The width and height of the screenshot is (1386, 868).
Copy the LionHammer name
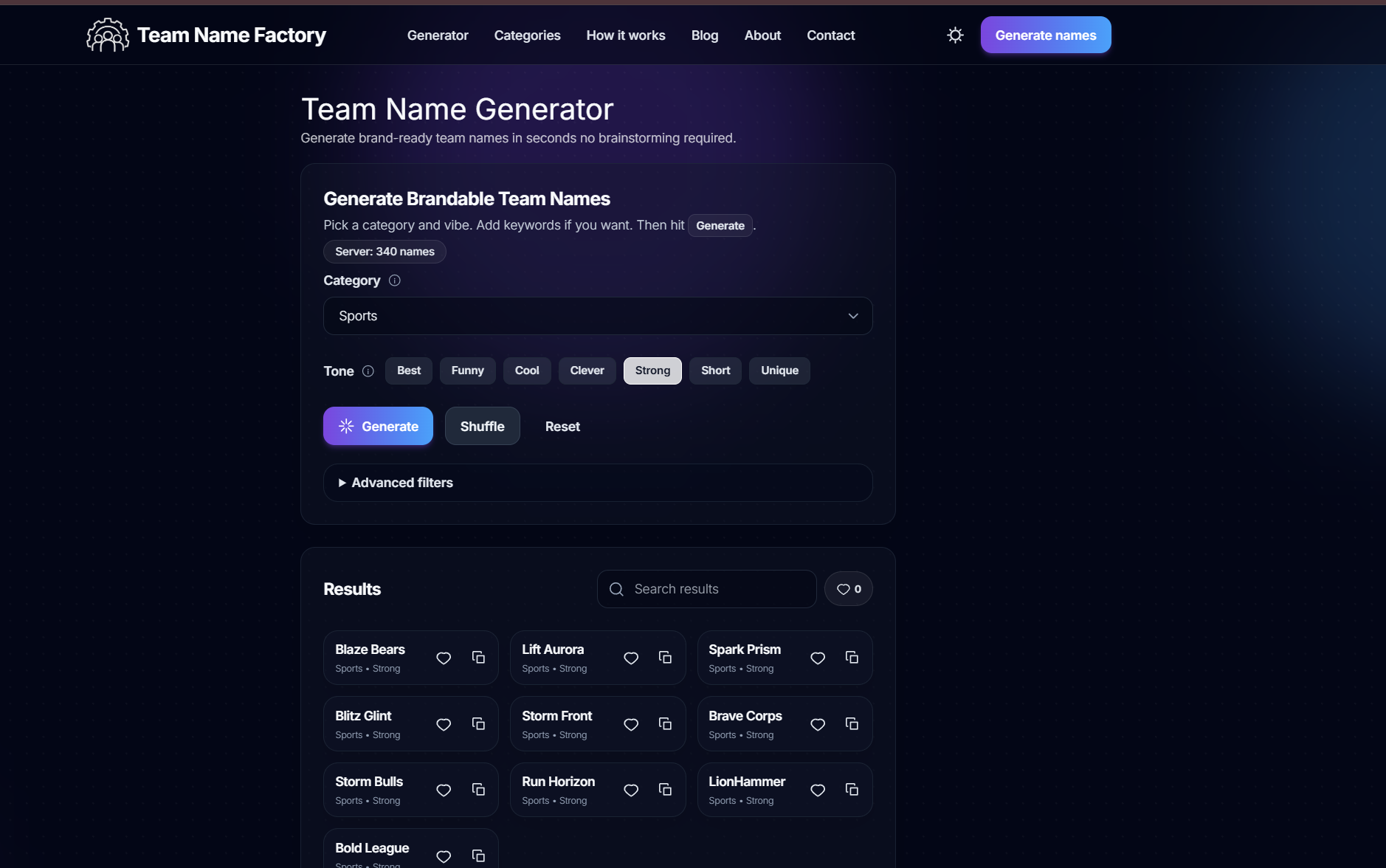coord(852,790)
